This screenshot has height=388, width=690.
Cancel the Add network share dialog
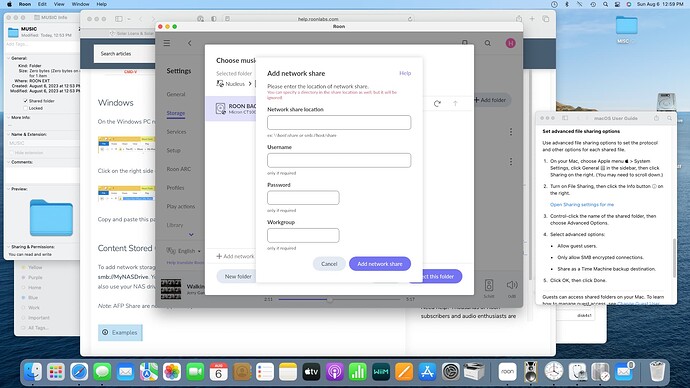coord(329,264)
